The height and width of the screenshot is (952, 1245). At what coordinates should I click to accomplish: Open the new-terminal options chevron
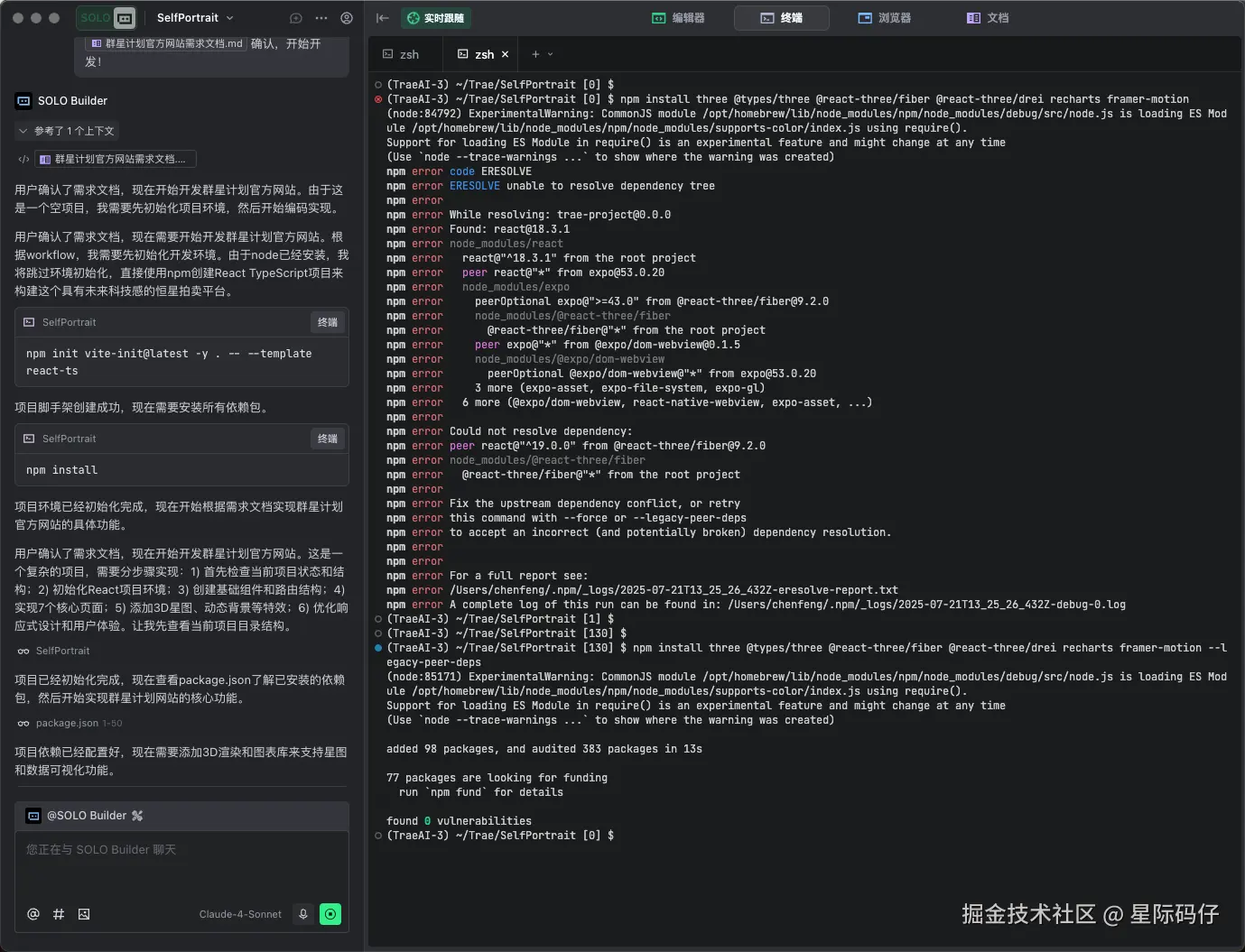551,54
